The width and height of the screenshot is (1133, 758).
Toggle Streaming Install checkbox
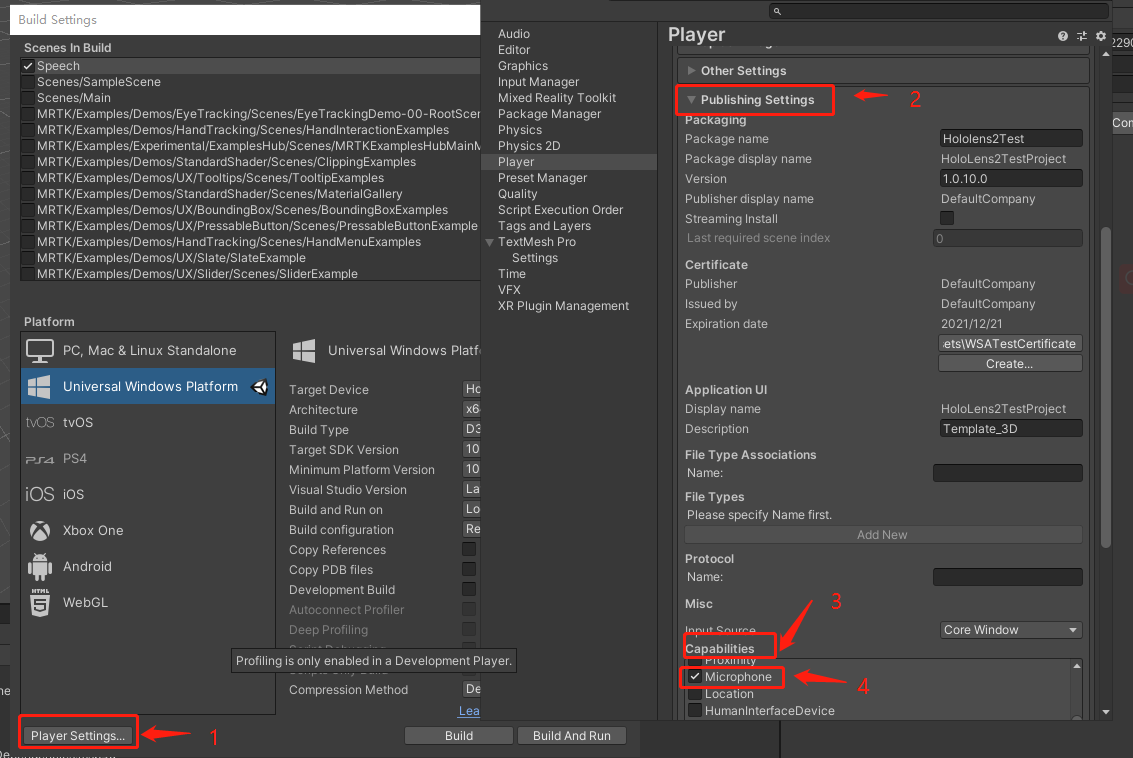coord(947,218)
